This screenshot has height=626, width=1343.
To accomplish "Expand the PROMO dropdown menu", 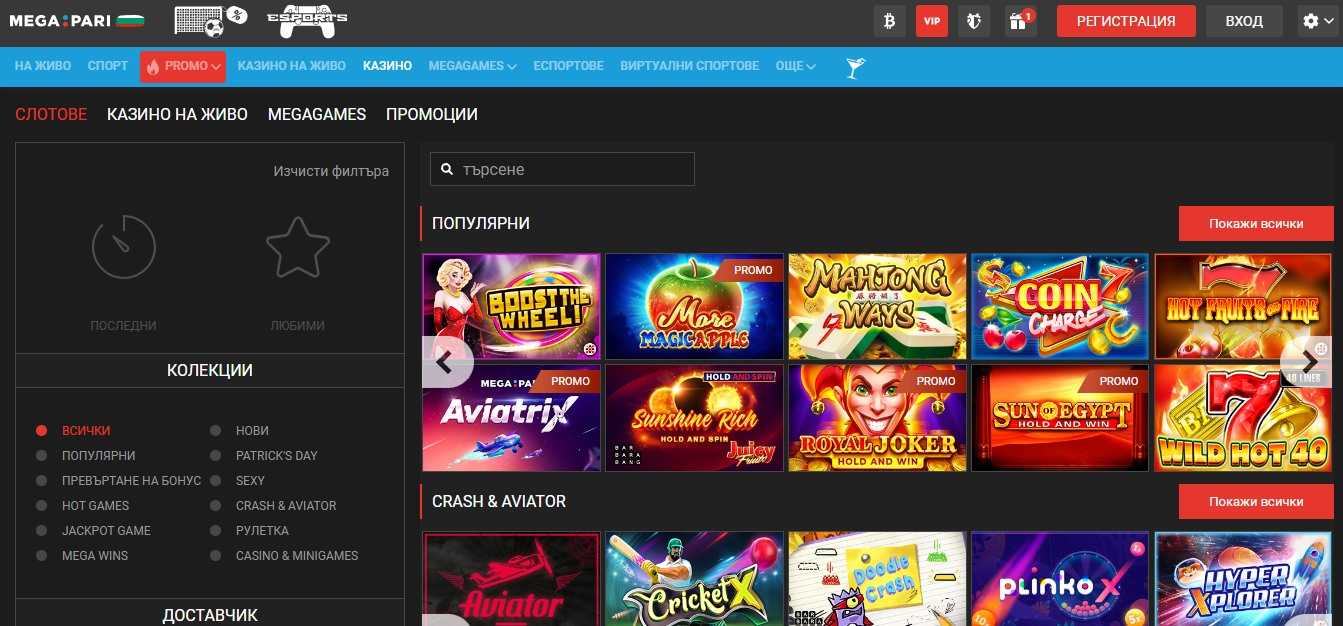I will (183, 66).
